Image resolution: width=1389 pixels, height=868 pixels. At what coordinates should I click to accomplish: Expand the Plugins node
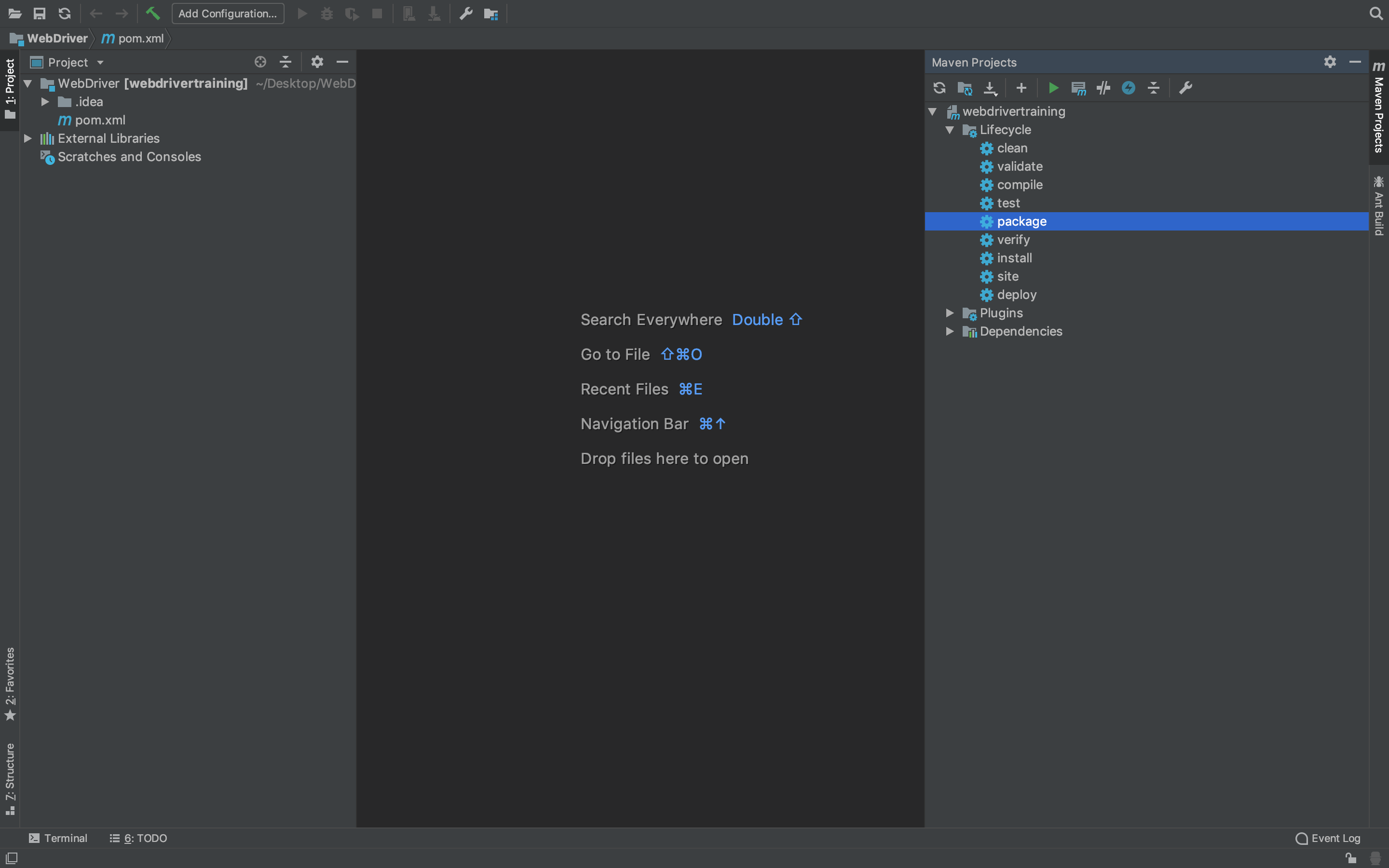(950, 313)
